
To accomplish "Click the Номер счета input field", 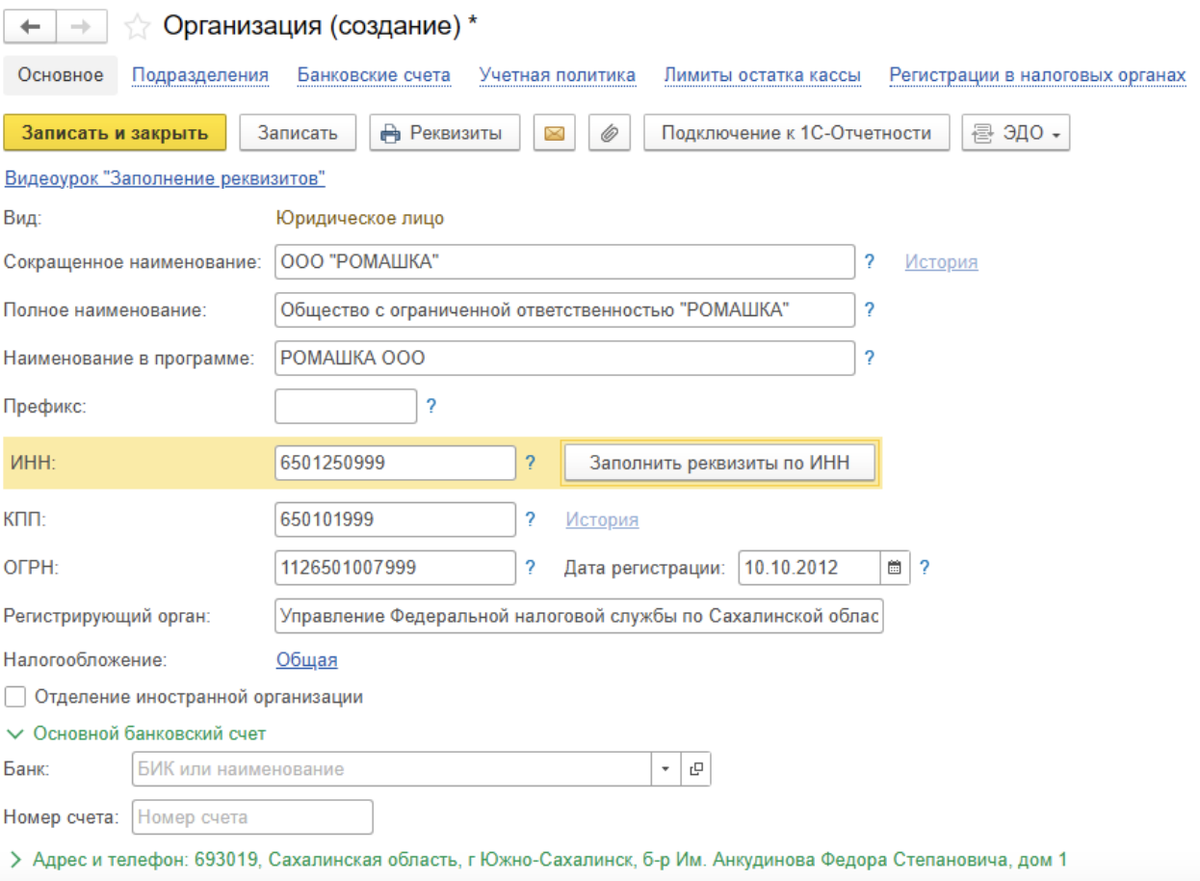I will tap(252, 817).
